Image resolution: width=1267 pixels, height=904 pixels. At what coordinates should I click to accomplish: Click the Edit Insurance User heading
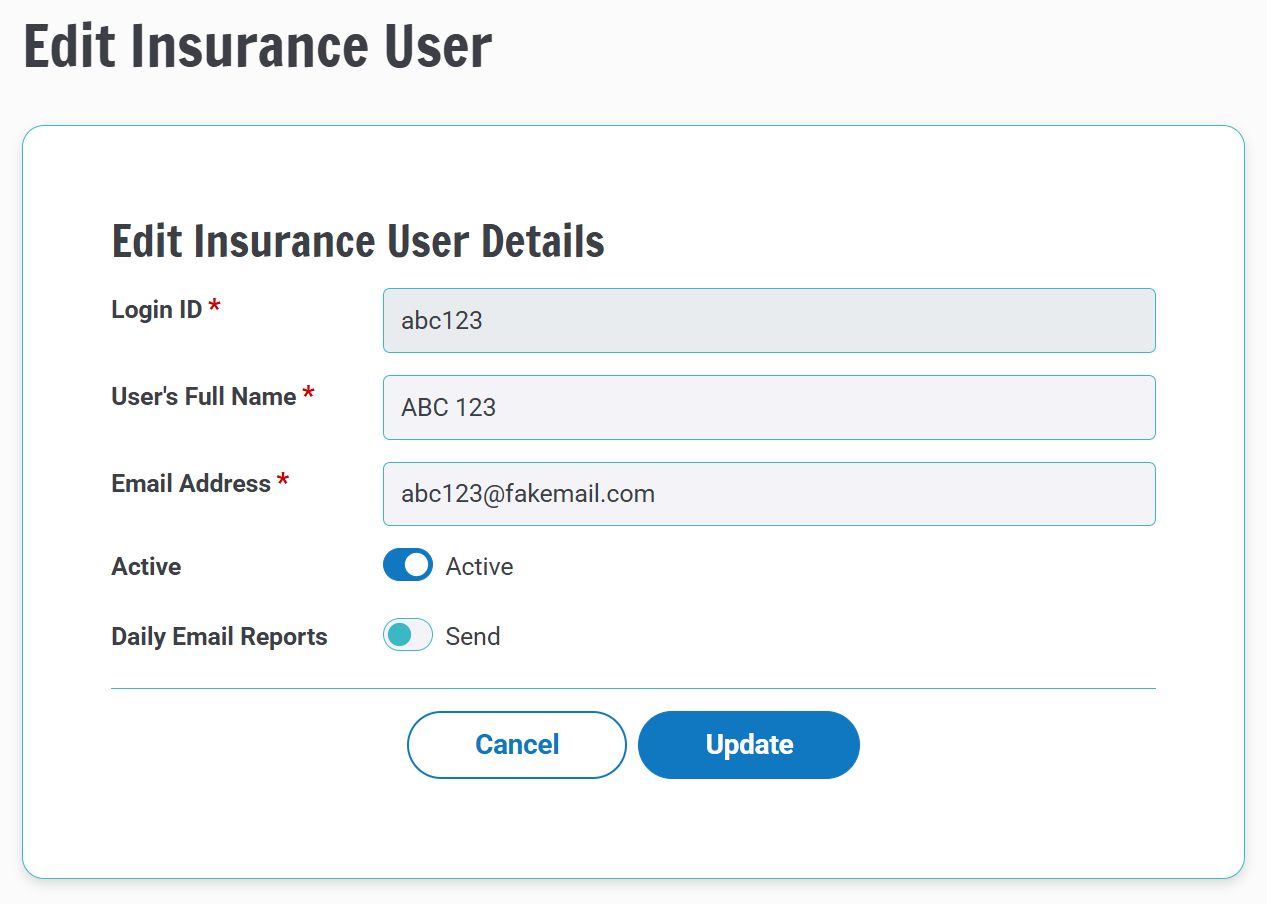[x=258, y=45]
